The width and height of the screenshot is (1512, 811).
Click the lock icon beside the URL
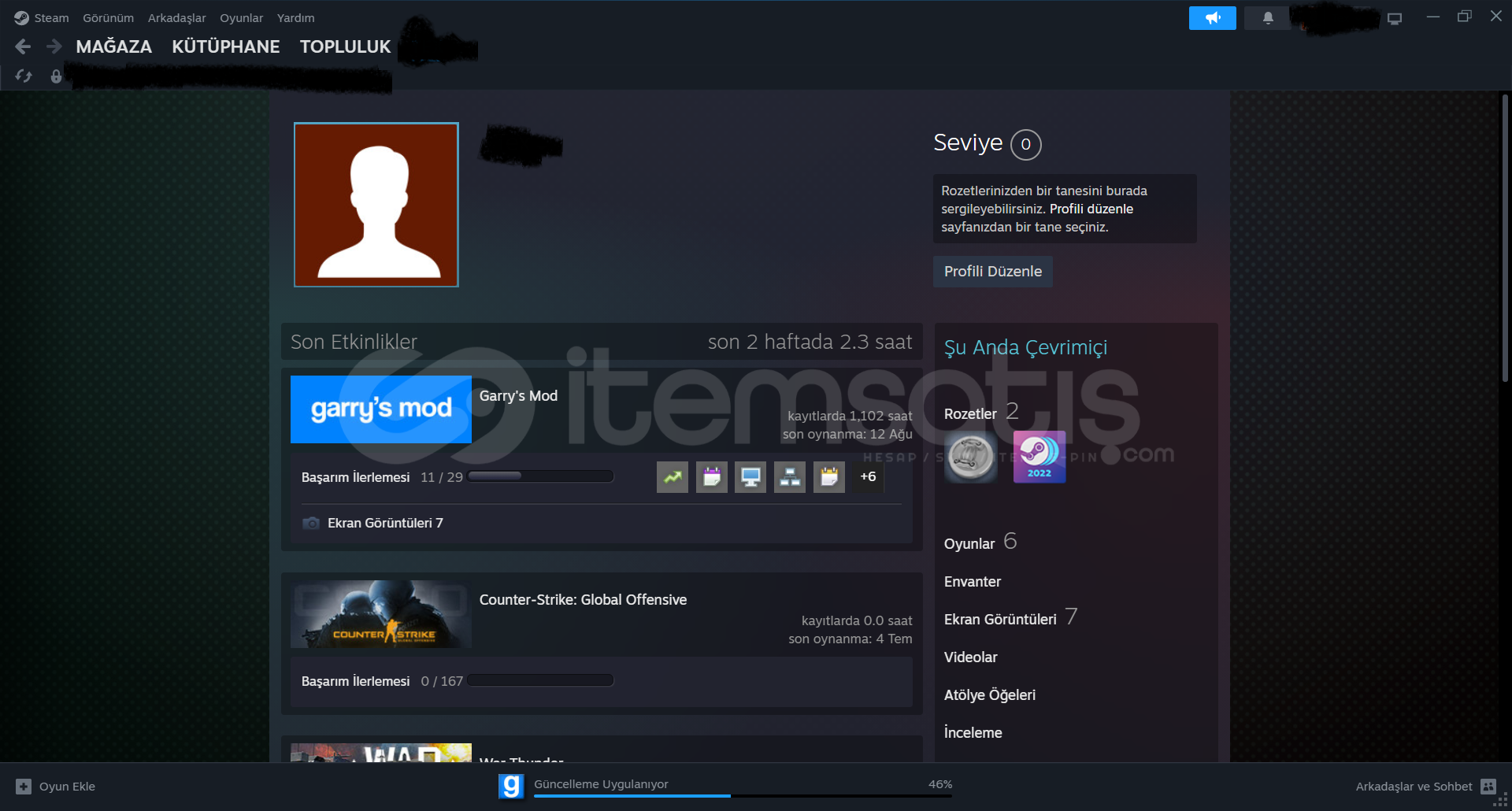56,76
